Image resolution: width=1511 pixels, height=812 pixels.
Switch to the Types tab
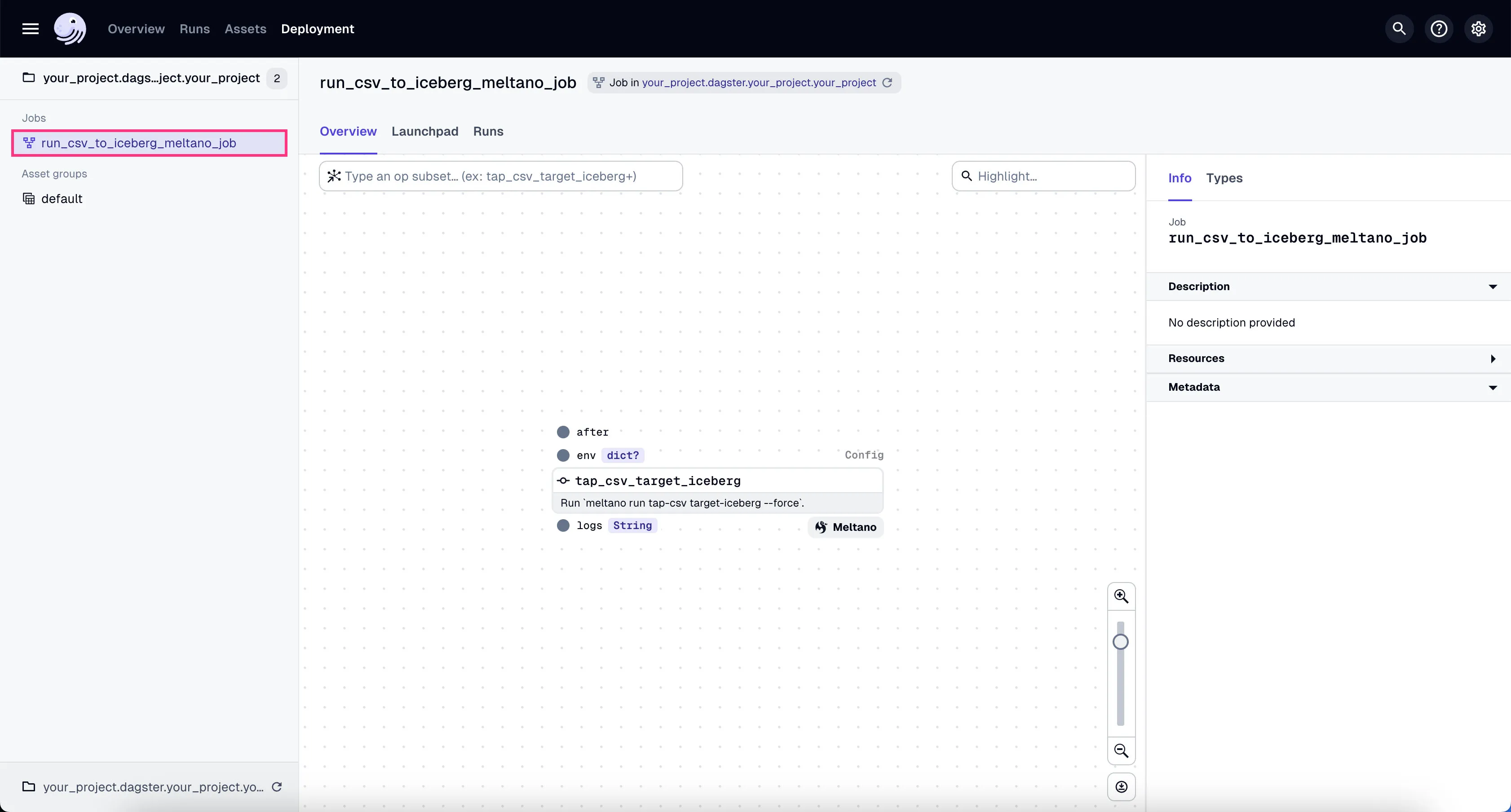pyautogui.click(x=1224, y=178)
